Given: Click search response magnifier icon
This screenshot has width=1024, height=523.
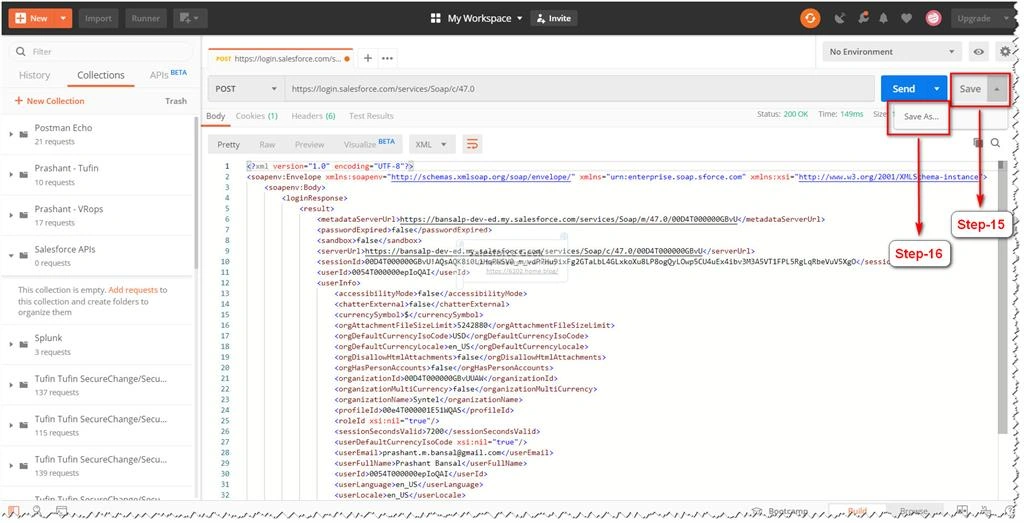Looking at the screenshot, I should pyautogui.click(x=995, y=142).
